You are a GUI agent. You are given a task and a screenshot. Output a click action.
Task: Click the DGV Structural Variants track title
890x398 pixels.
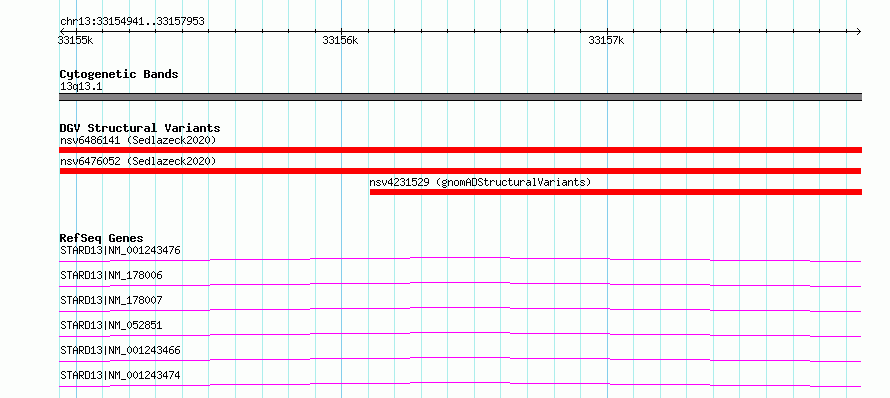pyautogui.click(x=140, y=128)
